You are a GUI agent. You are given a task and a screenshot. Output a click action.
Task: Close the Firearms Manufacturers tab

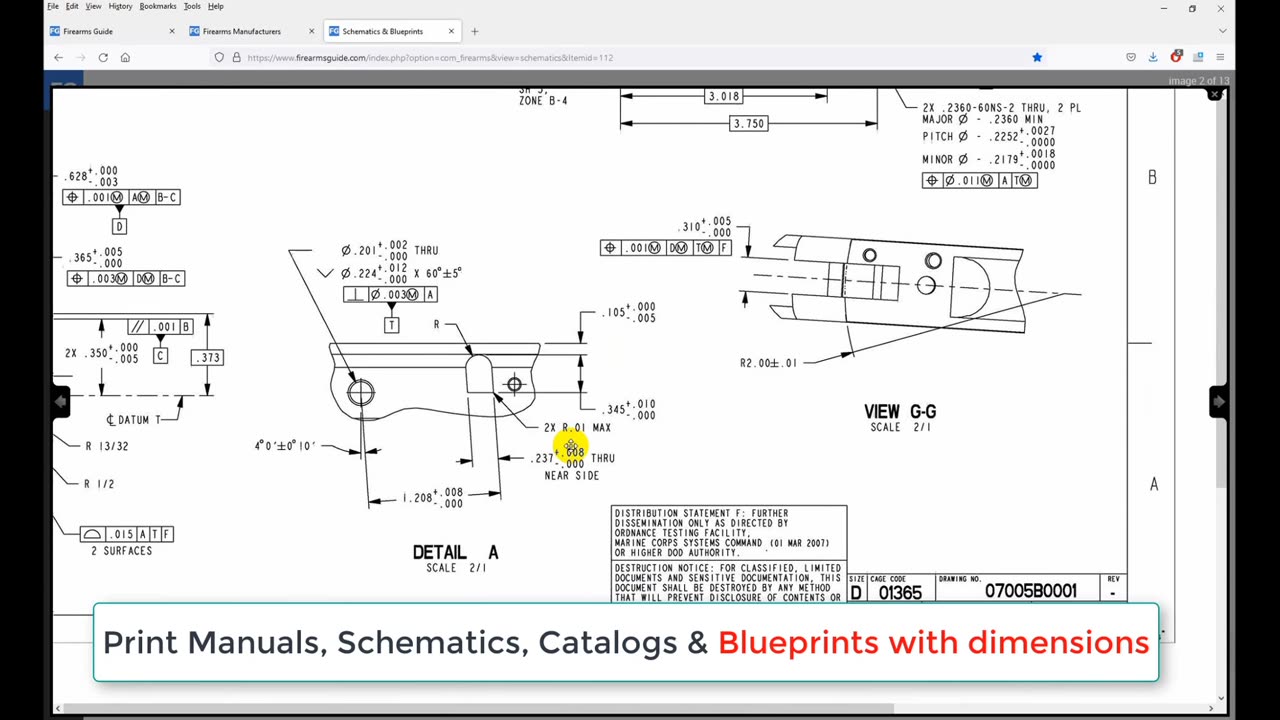[x=311, y=31]
